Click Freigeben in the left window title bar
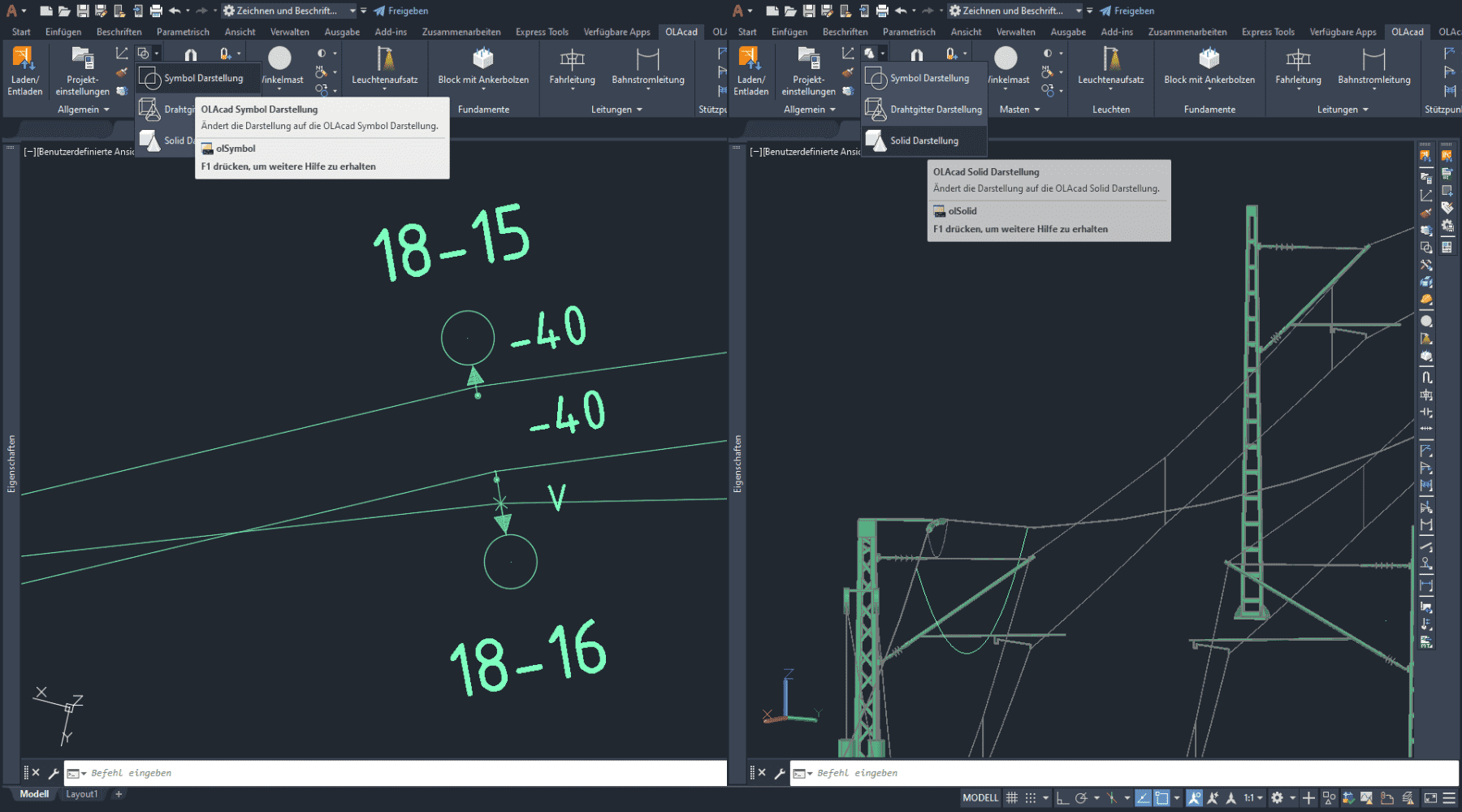1462x812 pixels. pos(400,11)
